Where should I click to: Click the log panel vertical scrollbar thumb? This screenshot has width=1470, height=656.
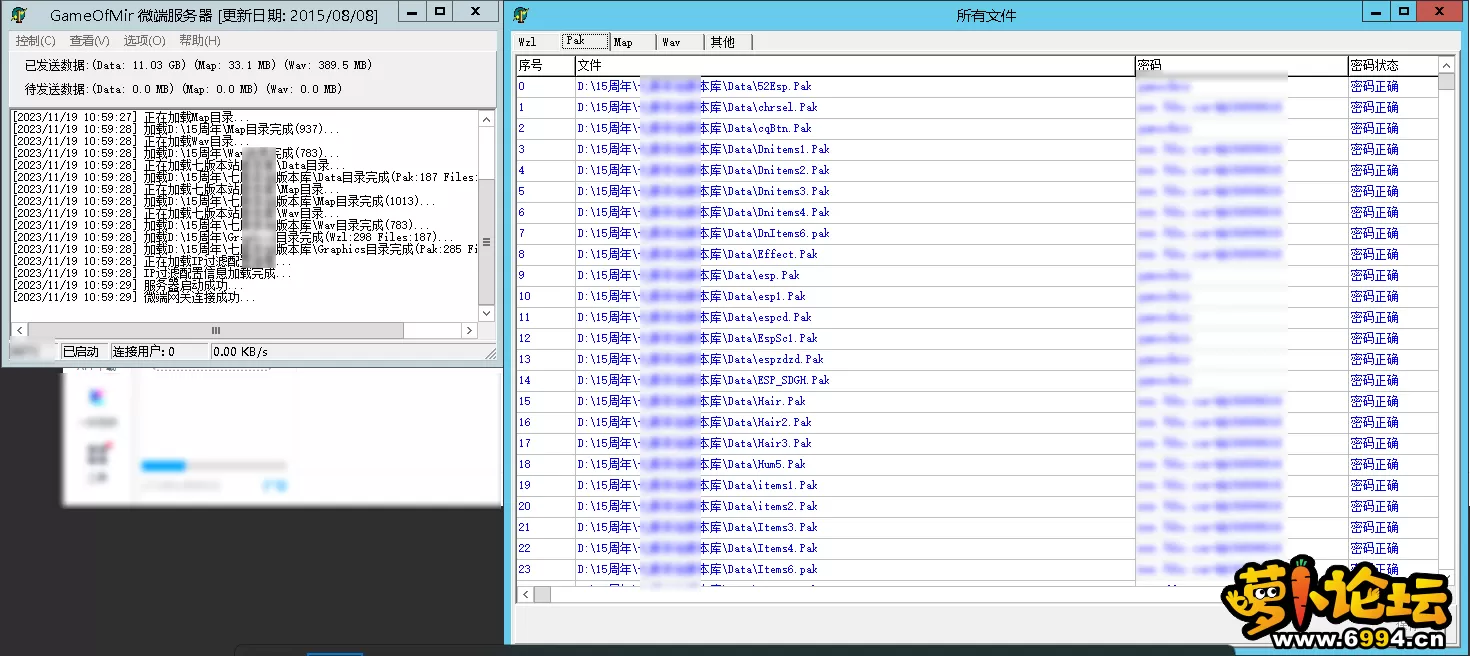click(x=486, y=242)
